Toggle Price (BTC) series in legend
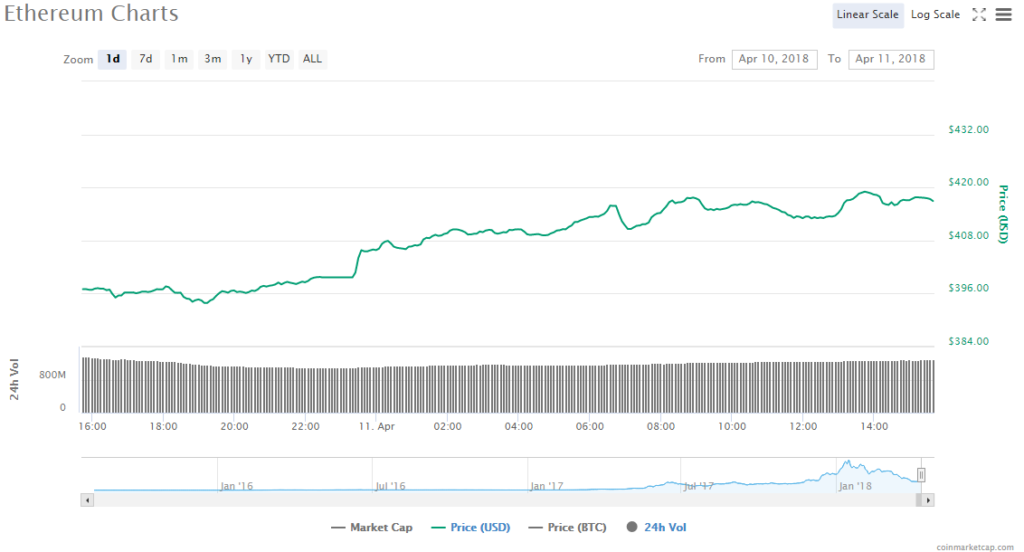This screenshot has width=1024, height=552. point(568,527)
